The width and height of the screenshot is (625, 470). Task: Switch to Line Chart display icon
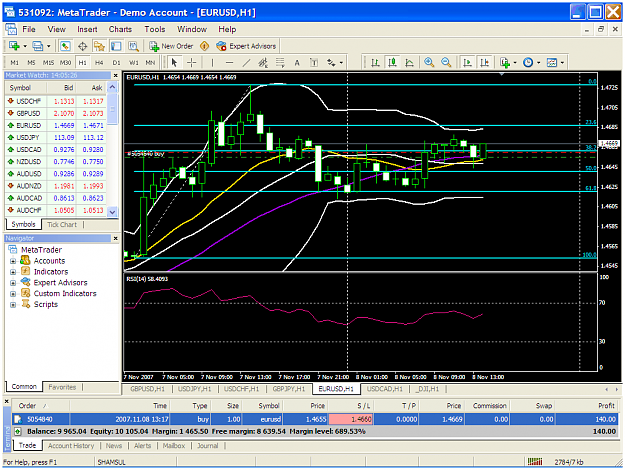409,63
